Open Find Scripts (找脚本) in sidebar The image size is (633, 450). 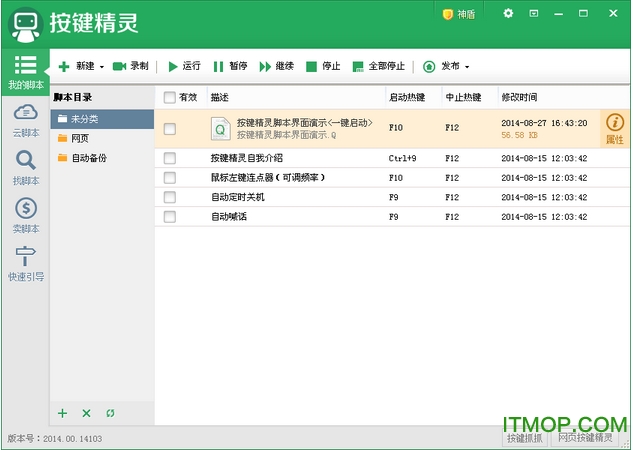(25, 166)
